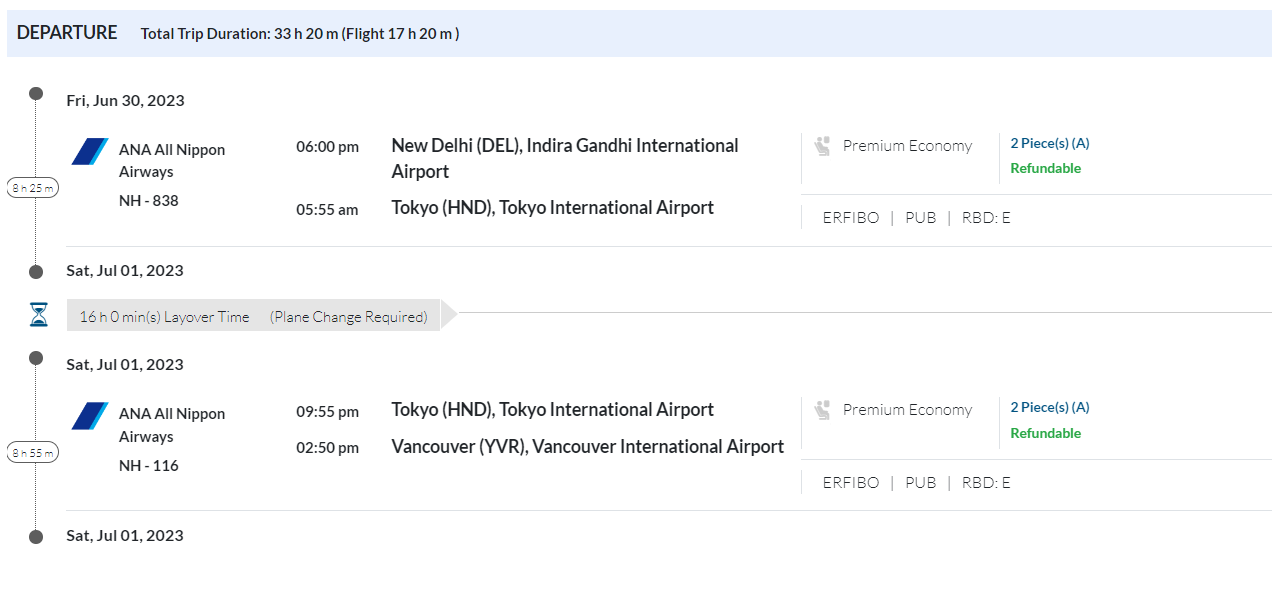Image resolution: width=1272 pixels, height=592 pixels.
Task: Click the 8 h 25 m duration badge
Action: click(33, 188)
